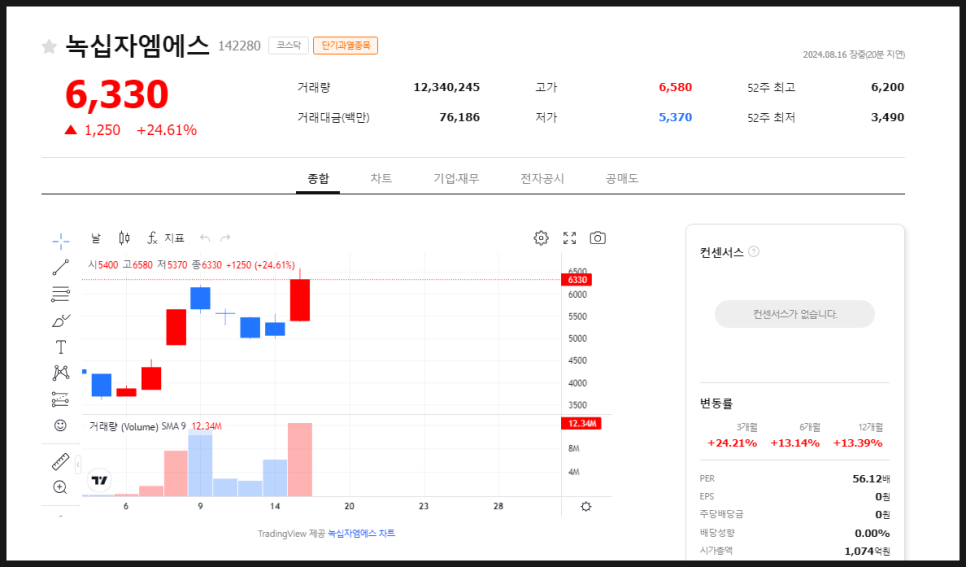
Task: Open the 전자공시 tab
Action: point(542,179)
